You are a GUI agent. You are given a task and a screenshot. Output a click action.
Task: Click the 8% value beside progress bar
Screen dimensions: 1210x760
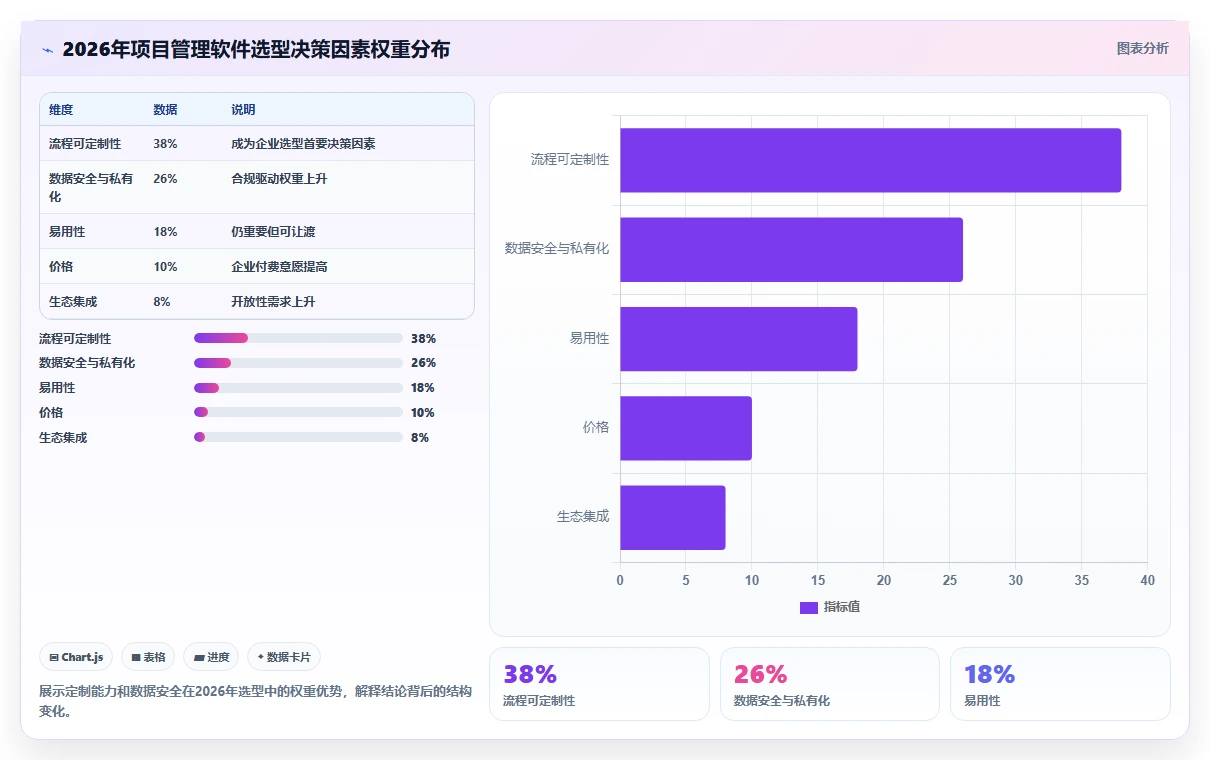coord(420,438)
